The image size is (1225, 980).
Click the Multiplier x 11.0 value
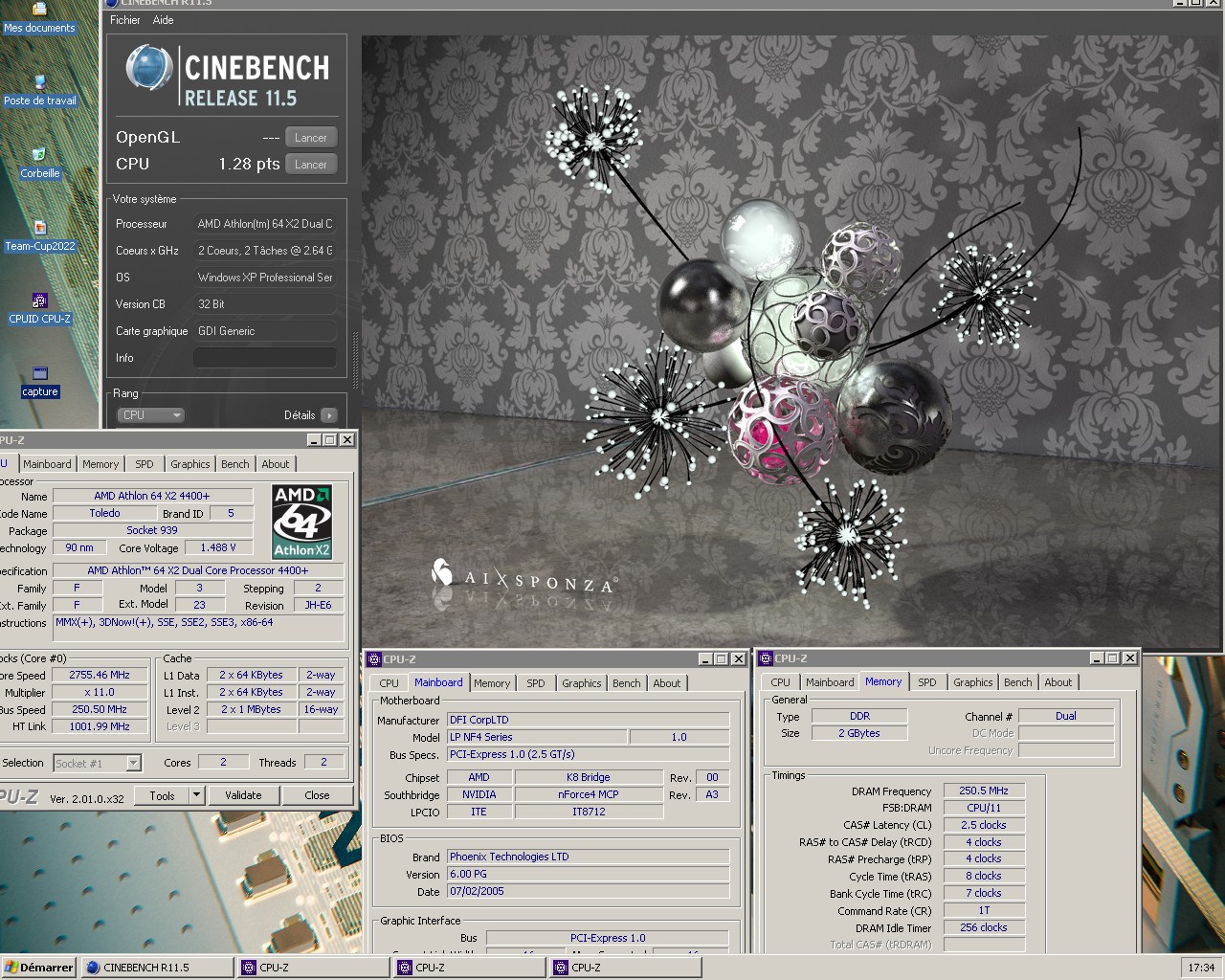tap(100, 692)
